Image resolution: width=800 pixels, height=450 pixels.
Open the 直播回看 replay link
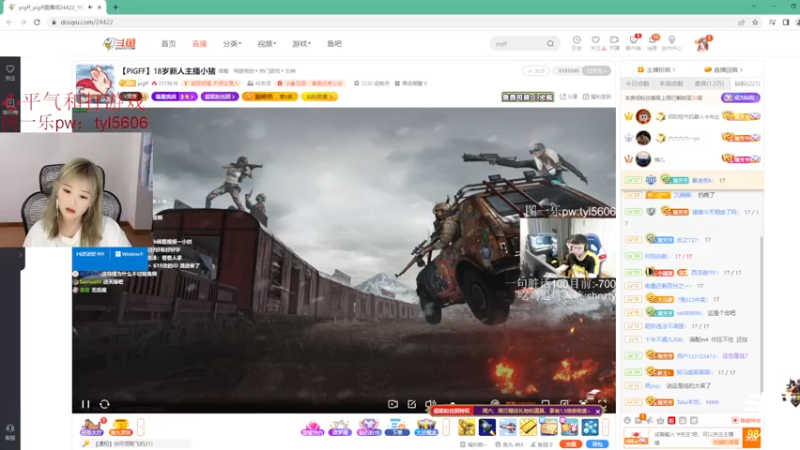click(723, 70)
